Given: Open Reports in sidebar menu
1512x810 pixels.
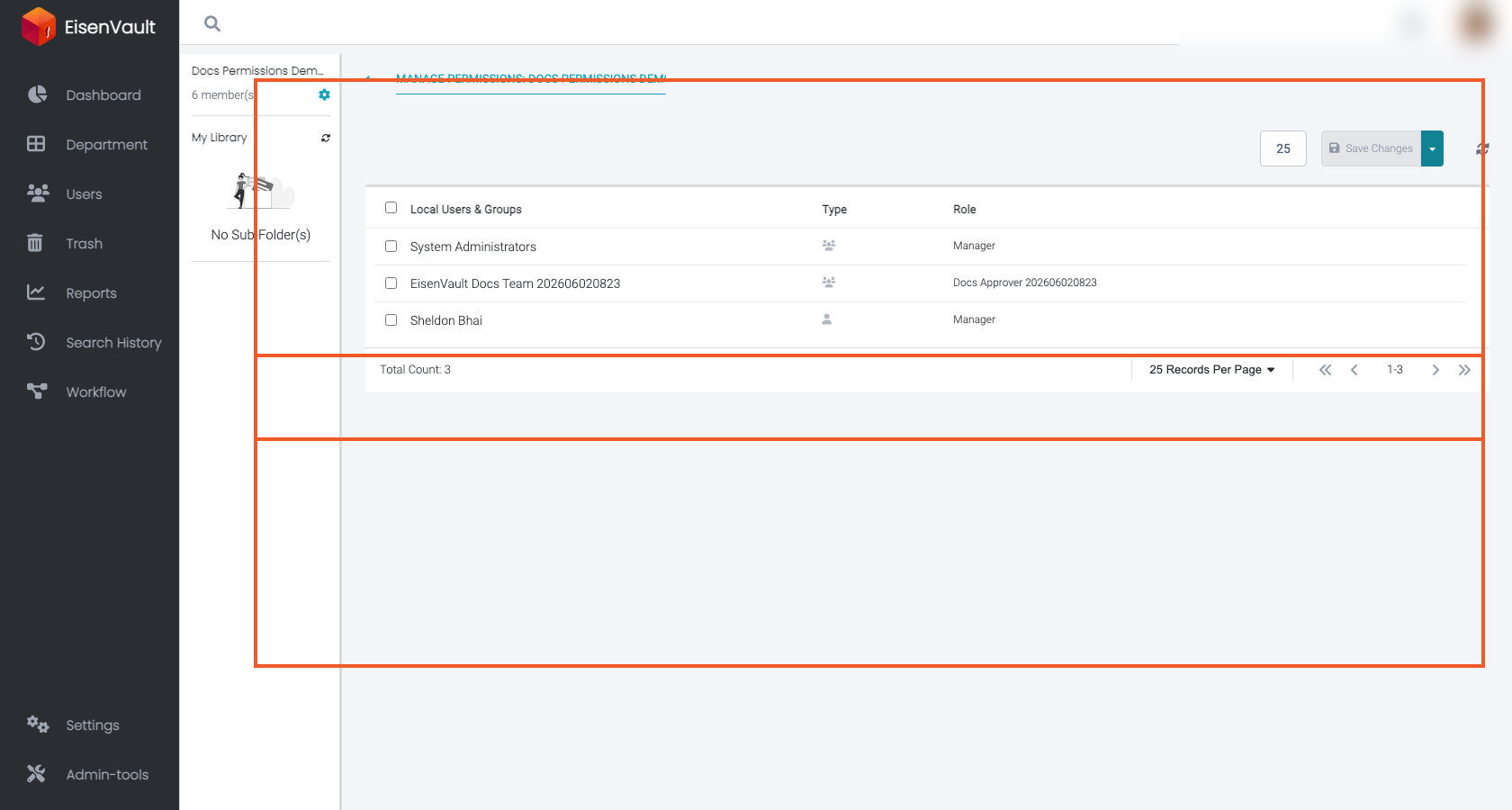Looking at the screenshot, I should pos(89,292).
